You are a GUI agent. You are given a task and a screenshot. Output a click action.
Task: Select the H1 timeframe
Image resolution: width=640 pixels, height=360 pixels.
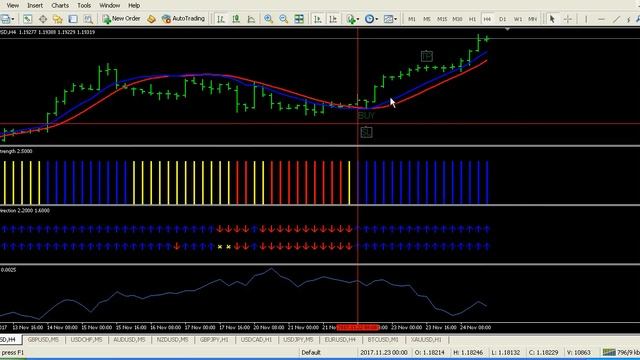tap(472, 19)
